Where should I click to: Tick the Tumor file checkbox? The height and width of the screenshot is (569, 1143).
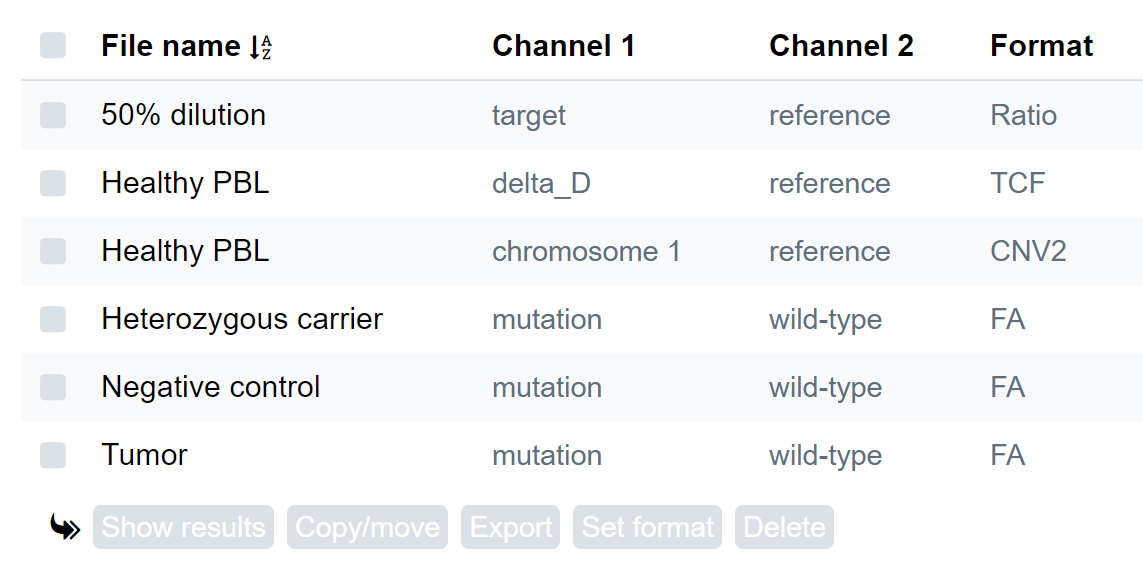tap(53, 455)
